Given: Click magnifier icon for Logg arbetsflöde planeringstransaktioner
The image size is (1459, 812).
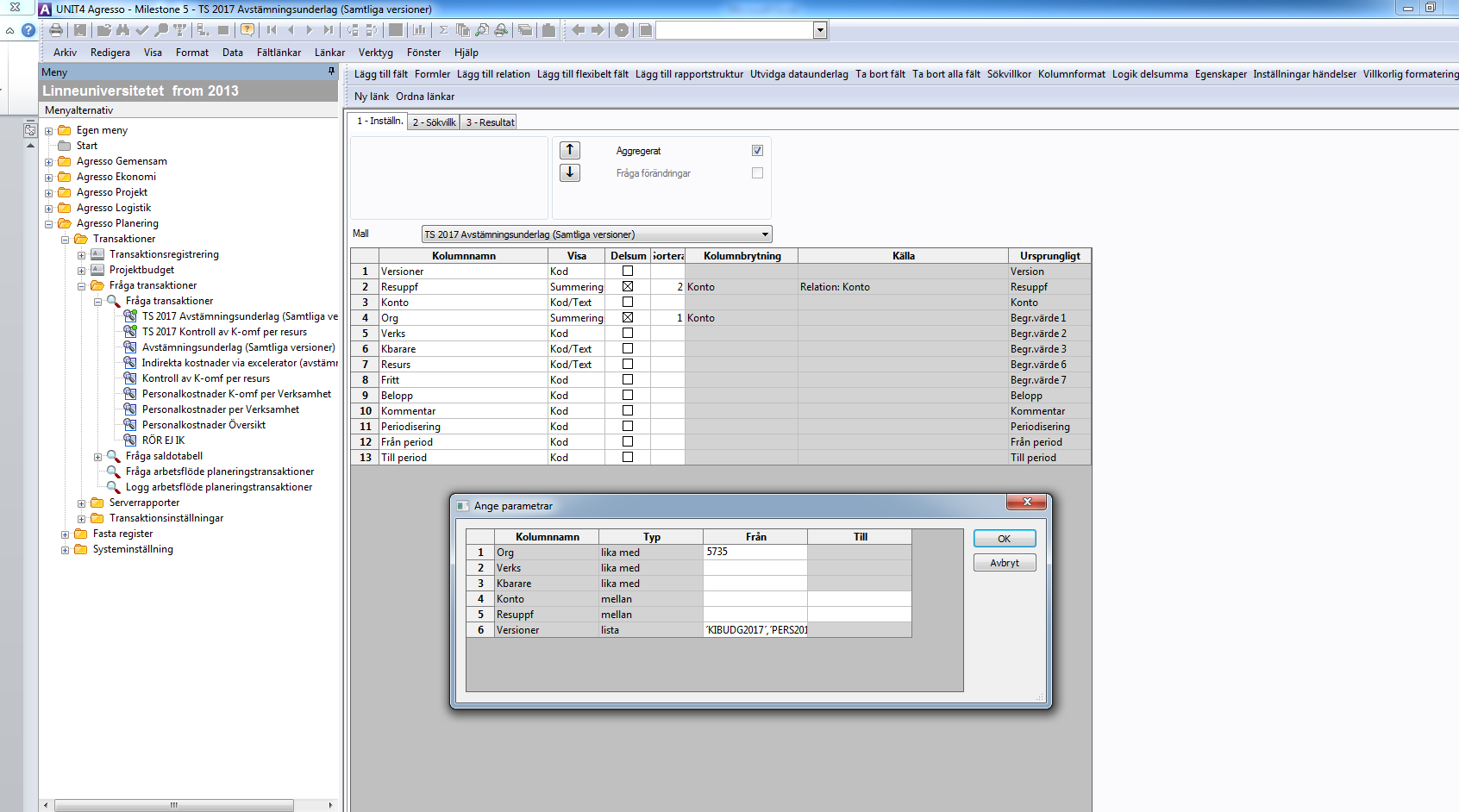Looking at the screenshot, I should 113,487.
